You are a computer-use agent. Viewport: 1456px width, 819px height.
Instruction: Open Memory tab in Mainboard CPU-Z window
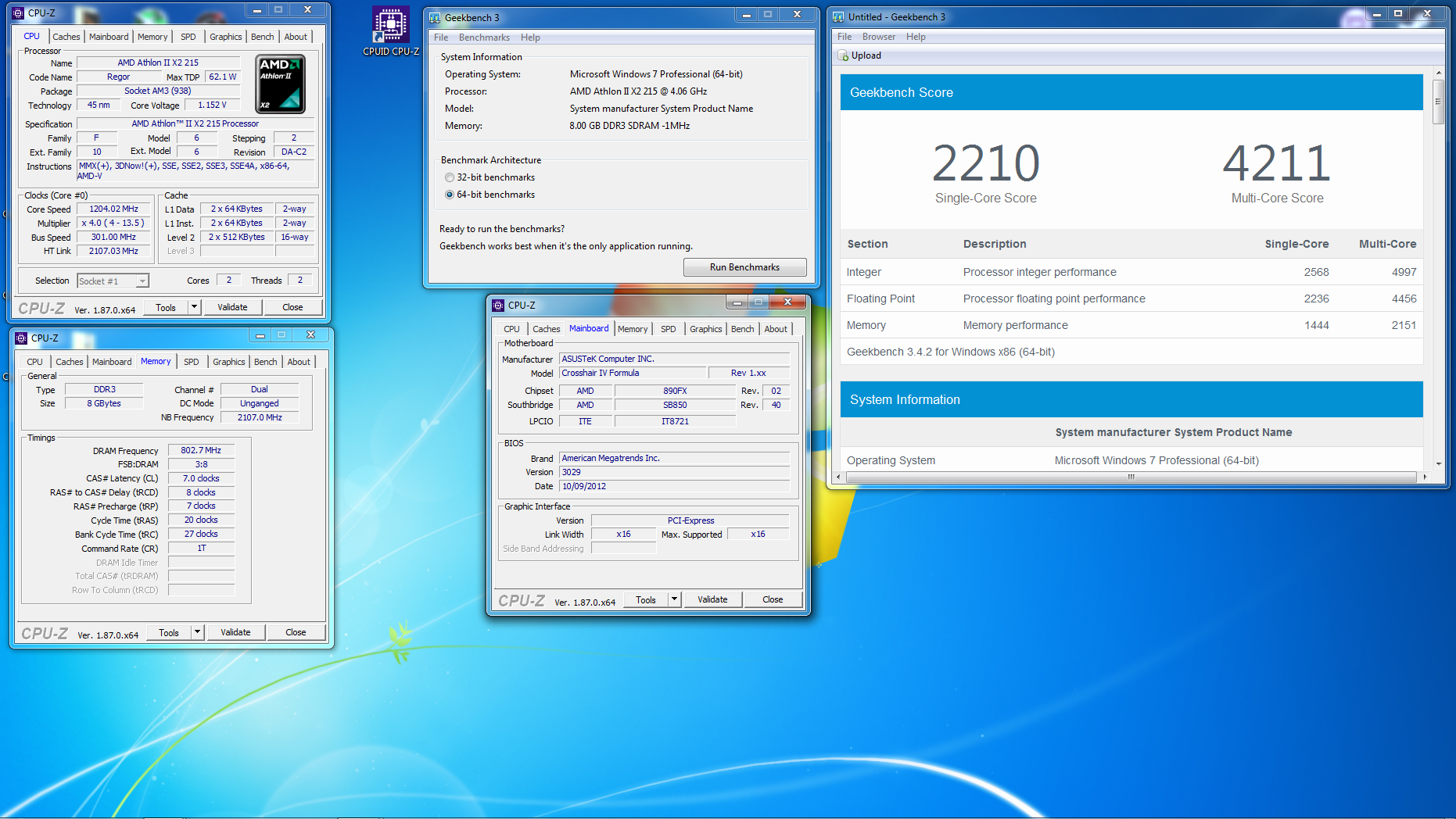tap(633, 329)
